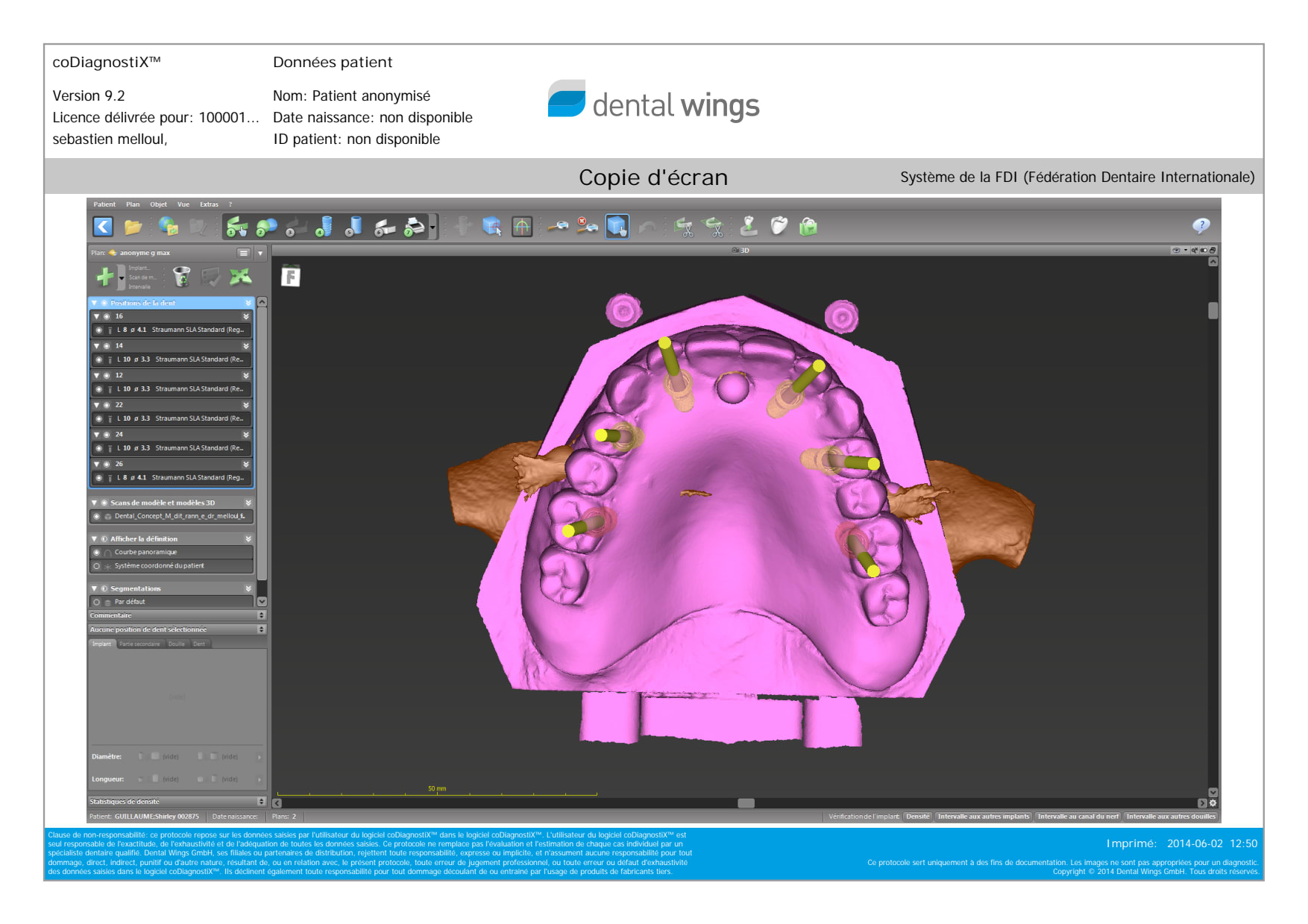Click the Densité verification button

(917, 817)
